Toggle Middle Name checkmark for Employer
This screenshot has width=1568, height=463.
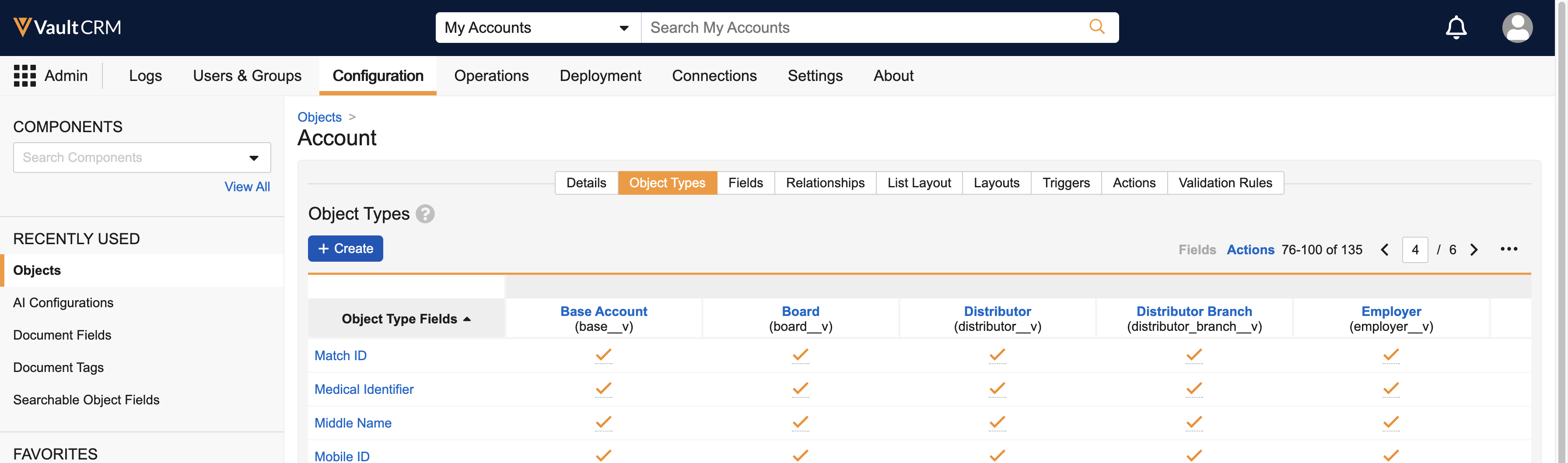pyautogui.click(x=1391, y=422)
